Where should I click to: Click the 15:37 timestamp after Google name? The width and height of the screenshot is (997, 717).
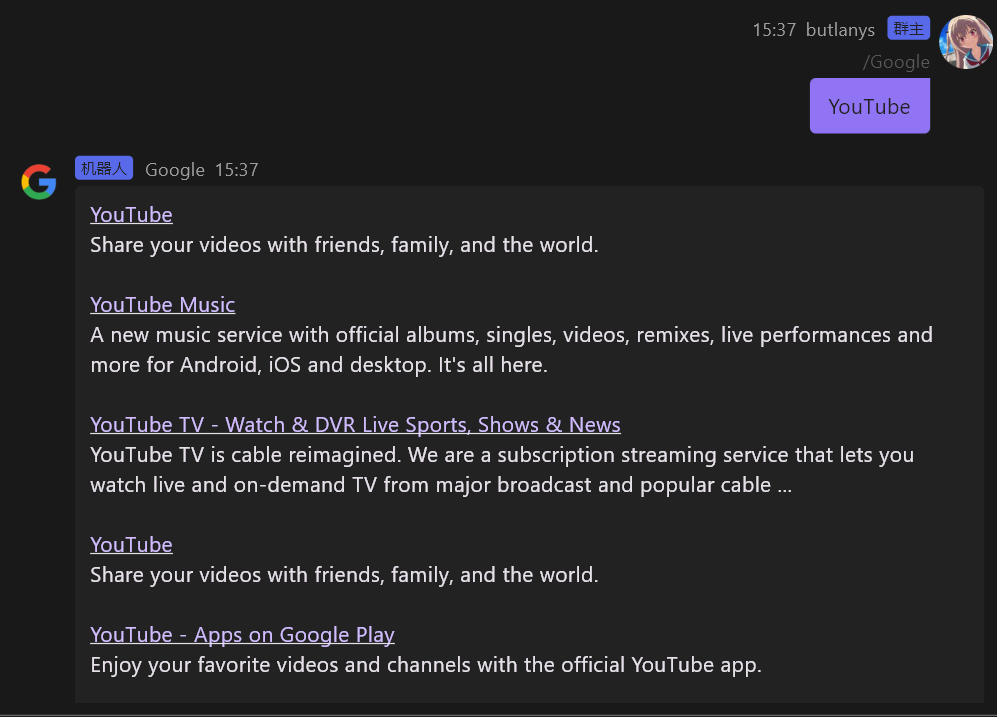click(236, 170)
